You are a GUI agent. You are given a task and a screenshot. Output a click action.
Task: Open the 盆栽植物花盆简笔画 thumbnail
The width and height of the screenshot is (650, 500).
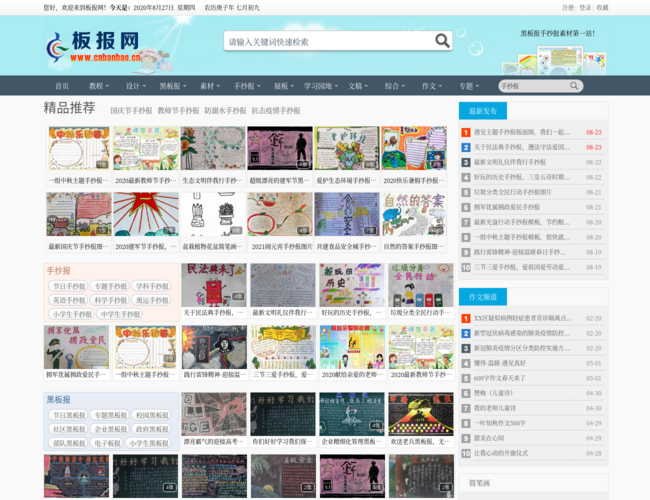213,214
